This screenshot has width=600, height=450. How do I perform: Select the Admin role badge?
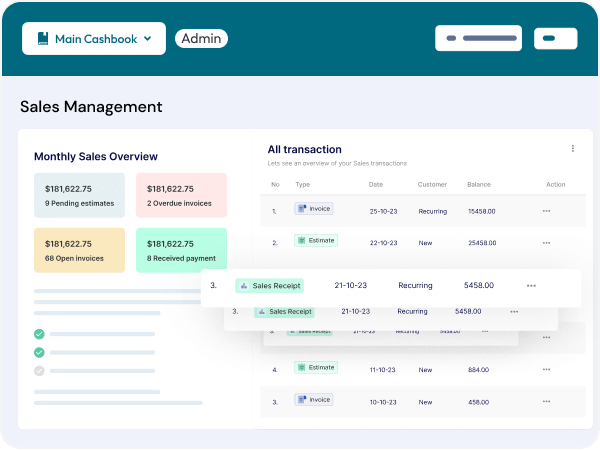(201, 39)
